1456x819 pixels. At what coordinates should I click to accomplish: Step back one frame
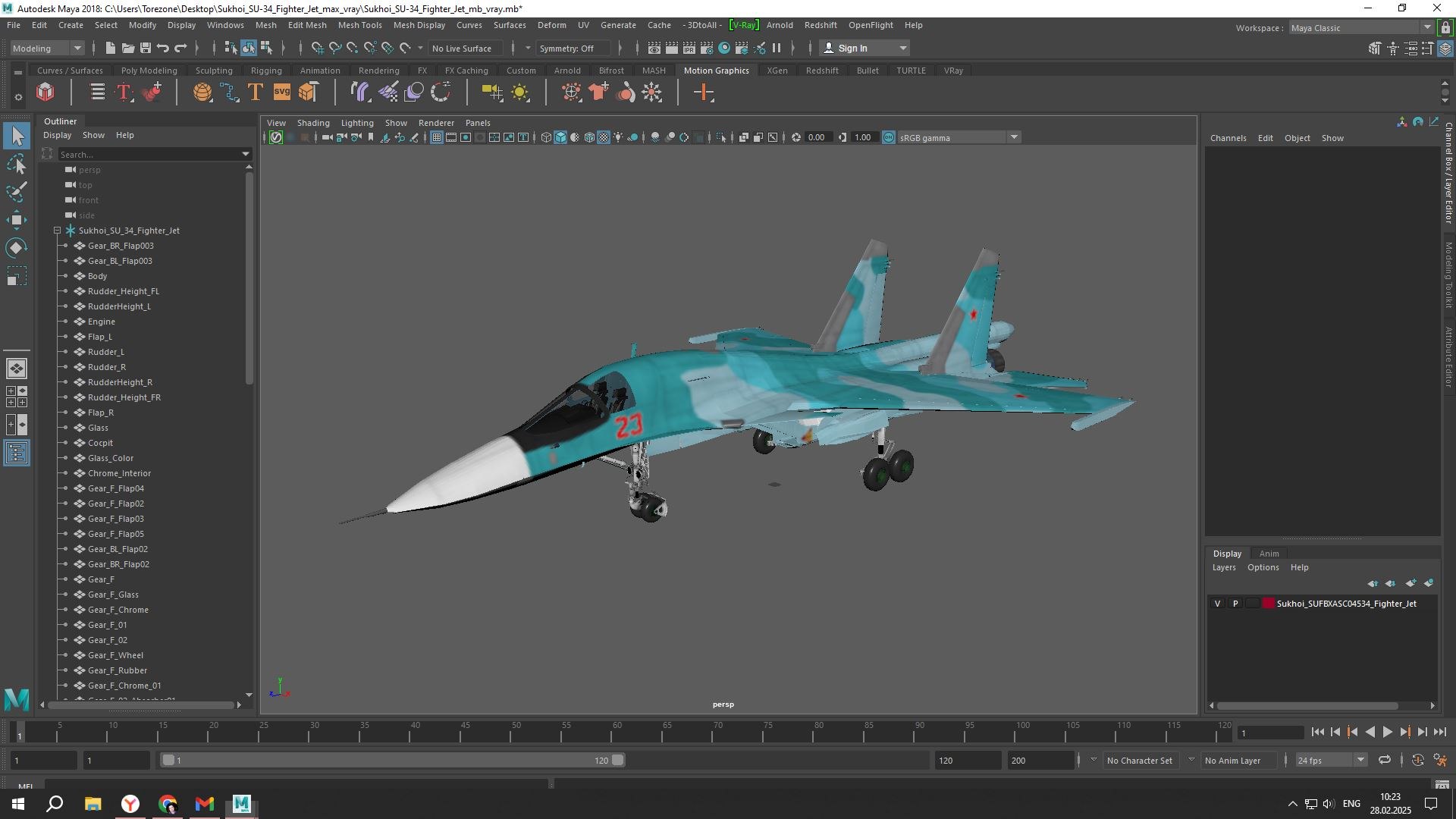pyautogui.click(x=1335, y=732)
